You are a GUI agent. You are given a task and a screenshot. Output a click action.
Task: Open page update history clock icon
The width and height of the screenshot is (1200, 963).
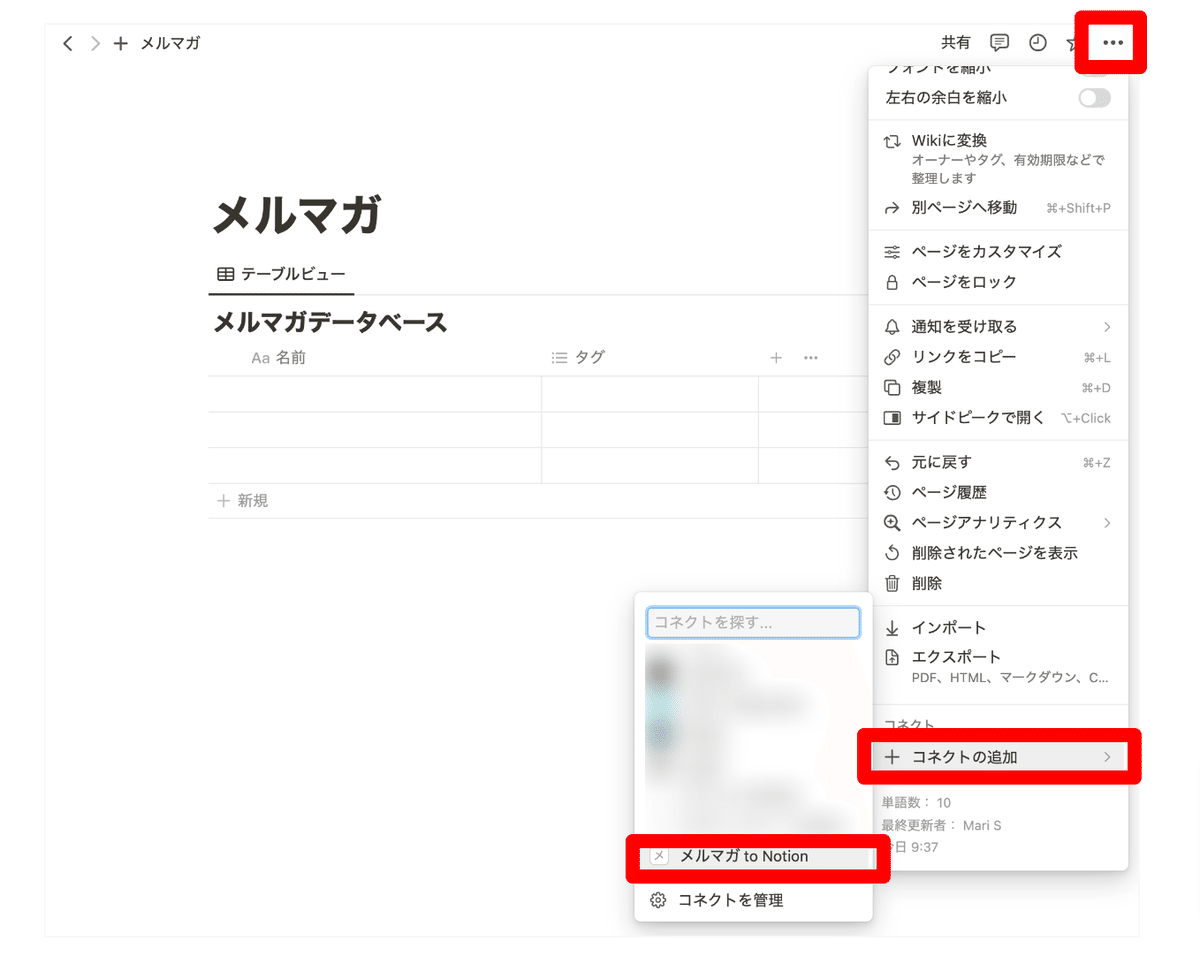[1037, 42]
